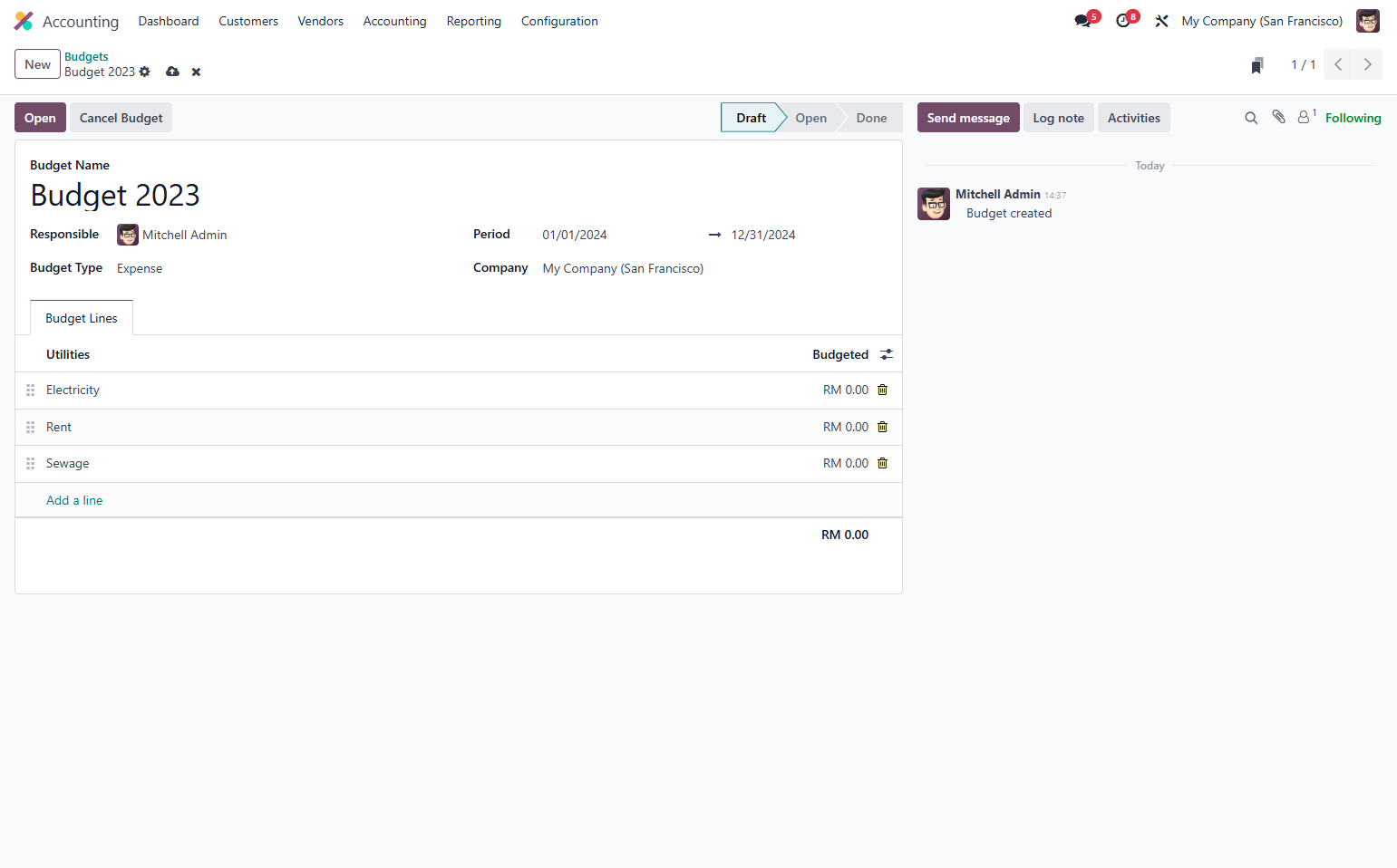Screen dimensions: 1397x868
Task: Click the Rent row drag handle
Action: 30,427
